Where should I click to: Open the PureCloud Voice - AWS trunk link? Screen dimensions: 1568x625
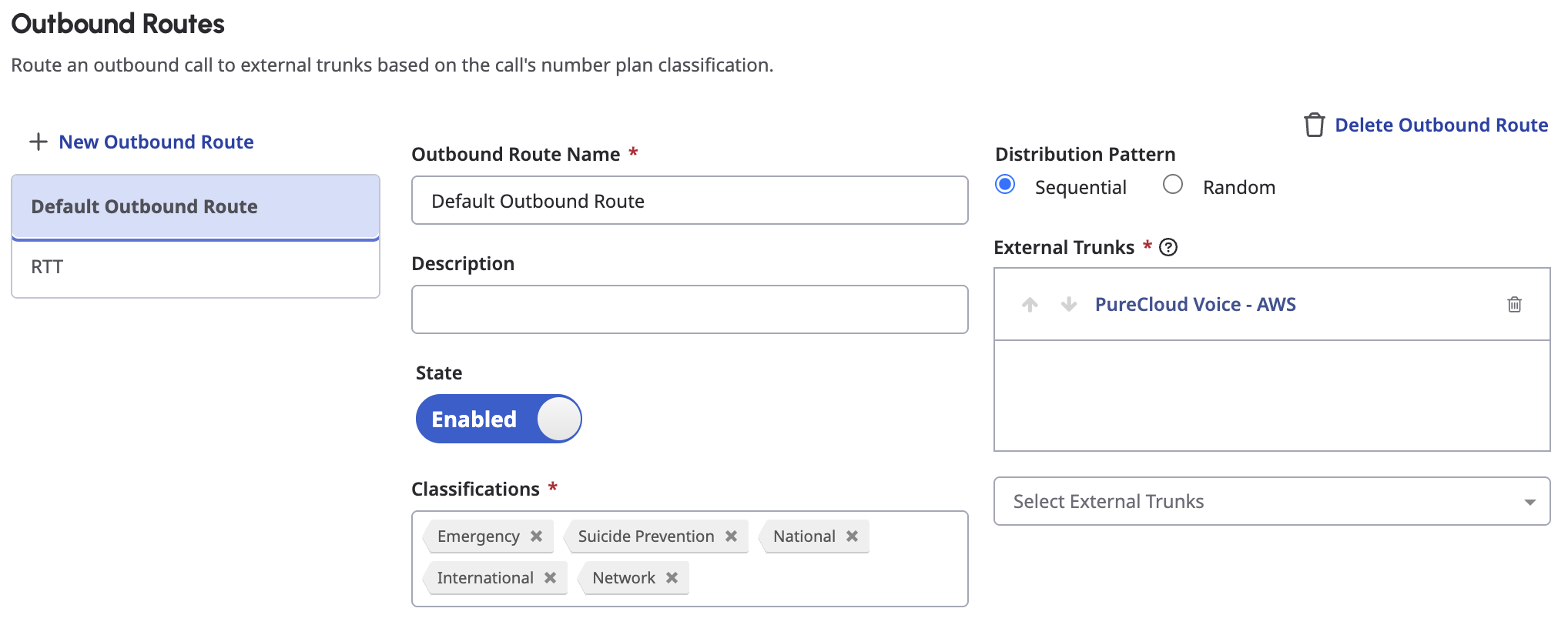1195,305
